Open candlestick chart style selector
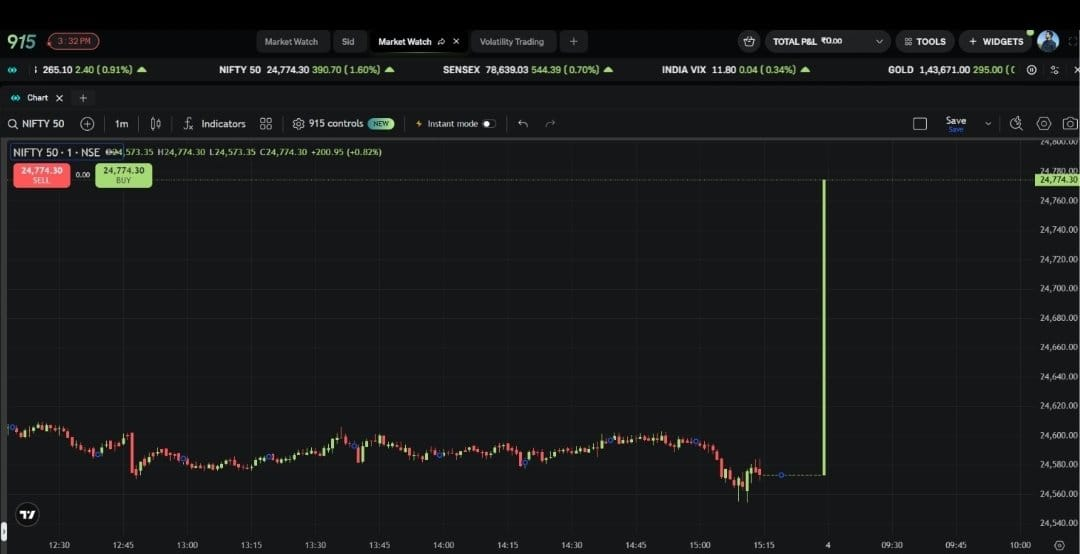 coord(156,124)
